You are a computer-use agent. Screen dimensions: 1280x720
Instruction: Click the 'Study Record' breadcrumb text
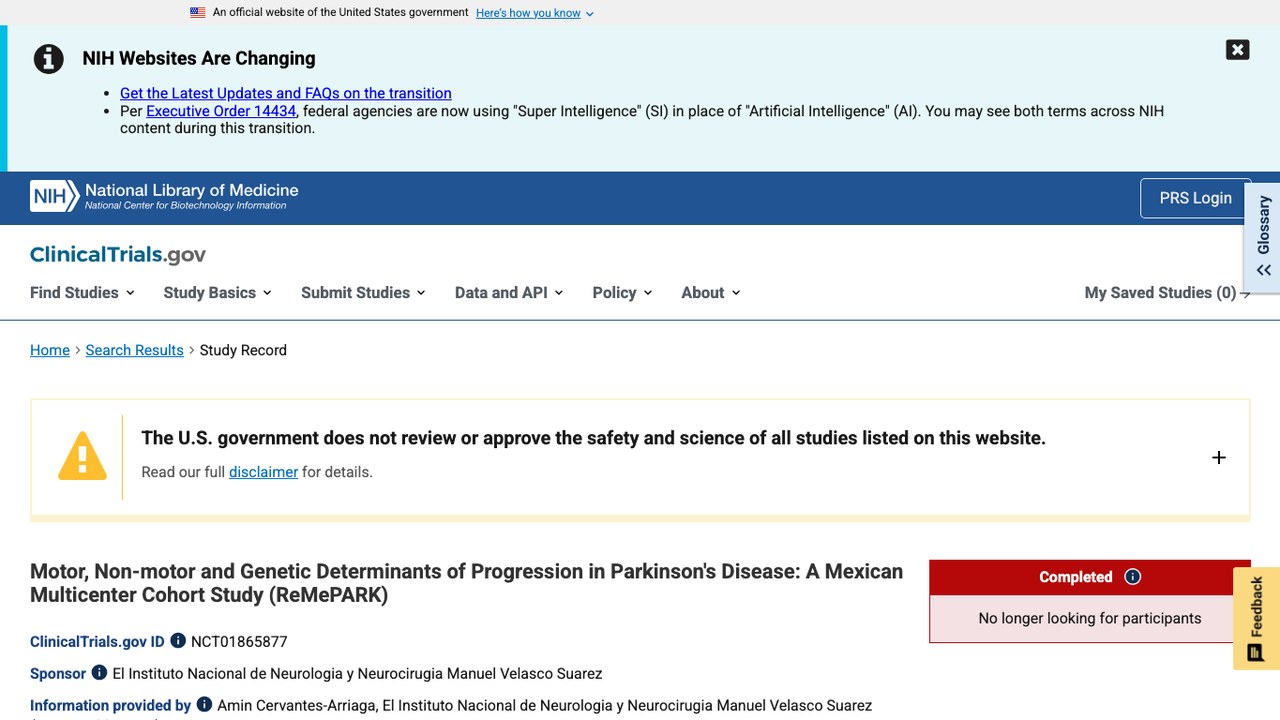pyautogui.click(x=243, y=350)
